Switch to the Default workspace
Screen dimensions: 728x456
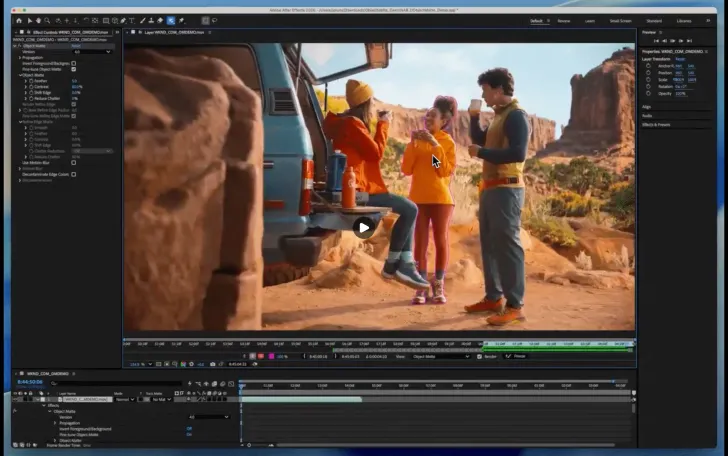coord(536,21)
